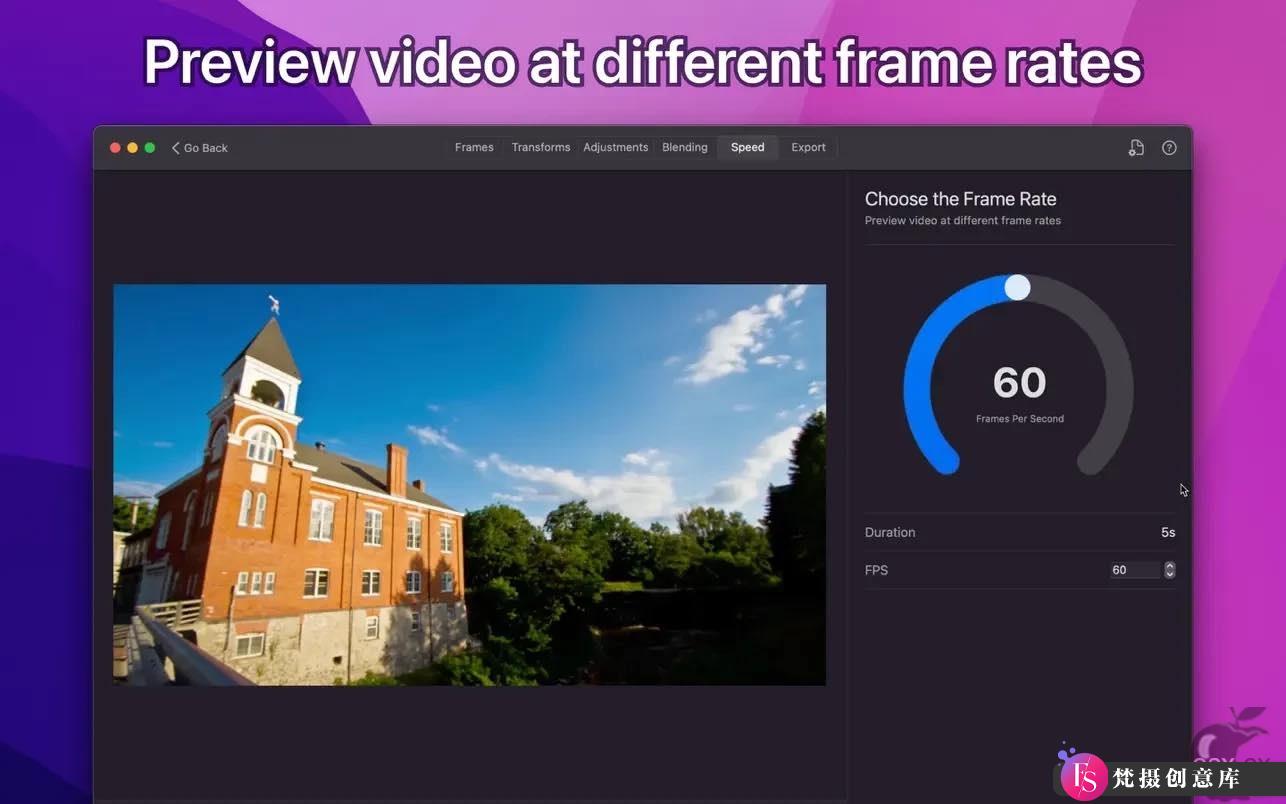The width and height of the screenshot is (1286, 804).
Task: Click the Go Back button
Action: click(x=200, y=148)
